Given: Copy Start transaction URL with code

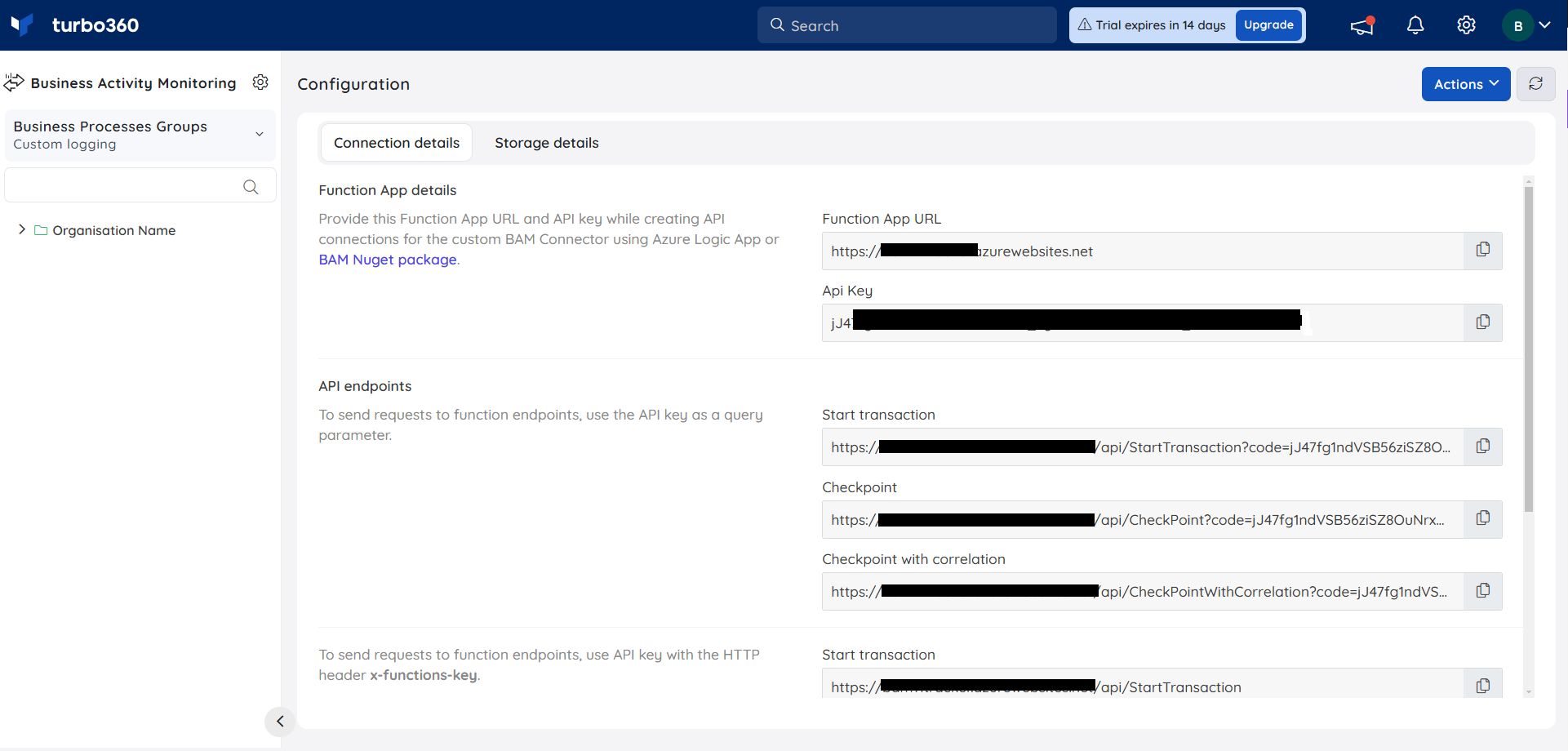Looking at the screenshot, I should pos(1483,447).
